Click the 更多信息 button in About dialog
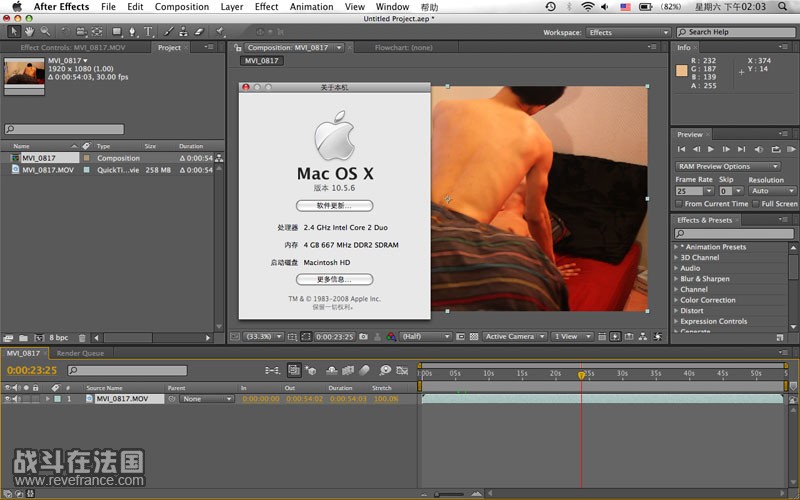This screenshot has width=800, height=500. coord(334,280)
